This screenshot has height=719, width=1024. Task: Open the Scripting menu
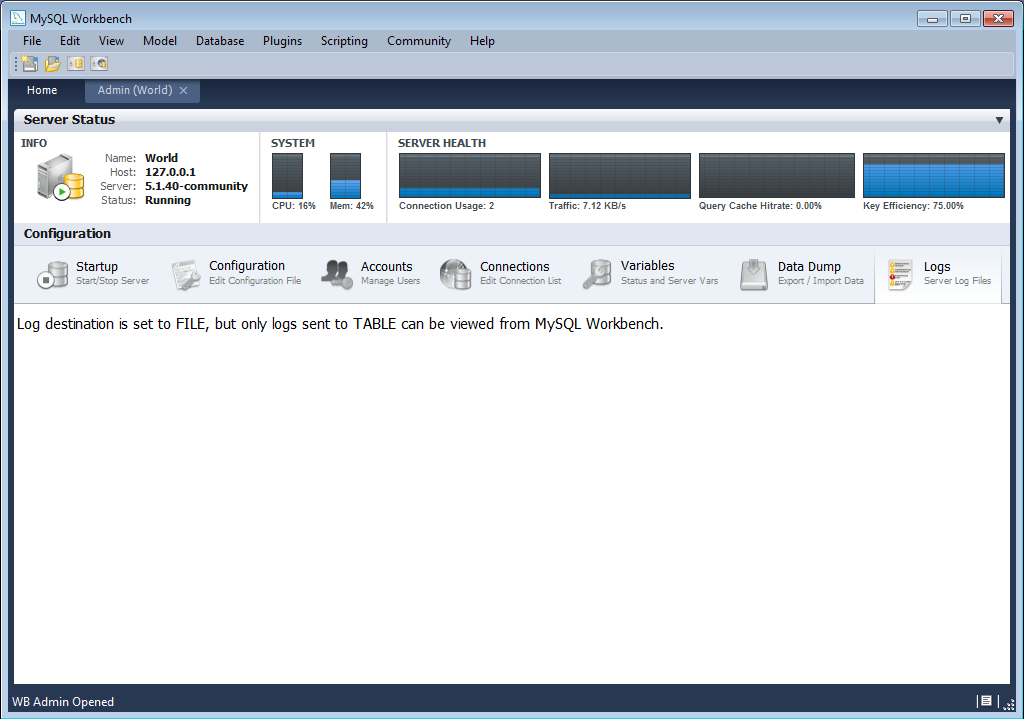(x=344, y=41)
